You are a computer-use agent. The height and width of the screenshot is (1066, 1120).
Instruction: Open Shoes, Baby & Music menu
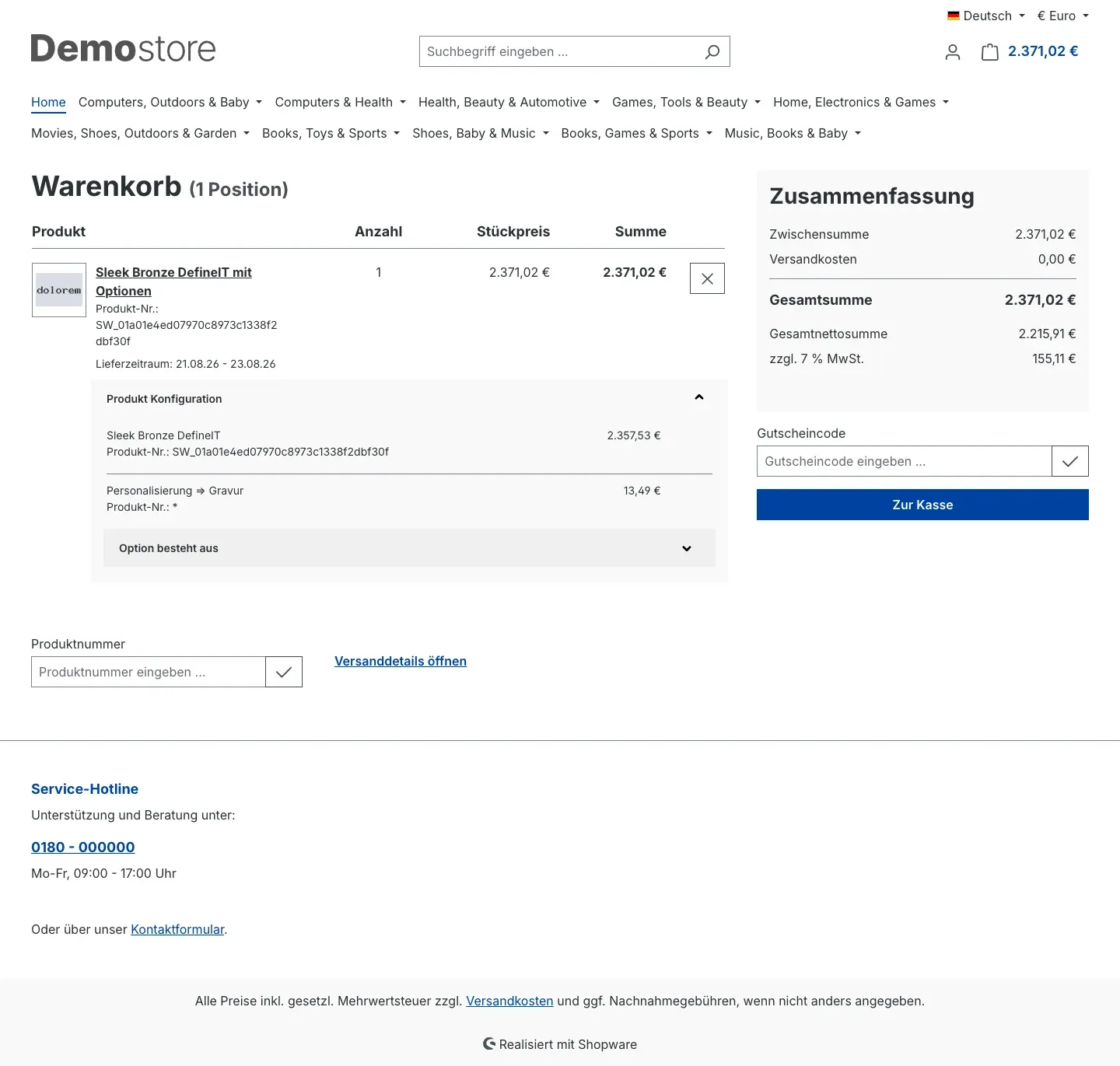pyautogui.click(x=481, y=133)
